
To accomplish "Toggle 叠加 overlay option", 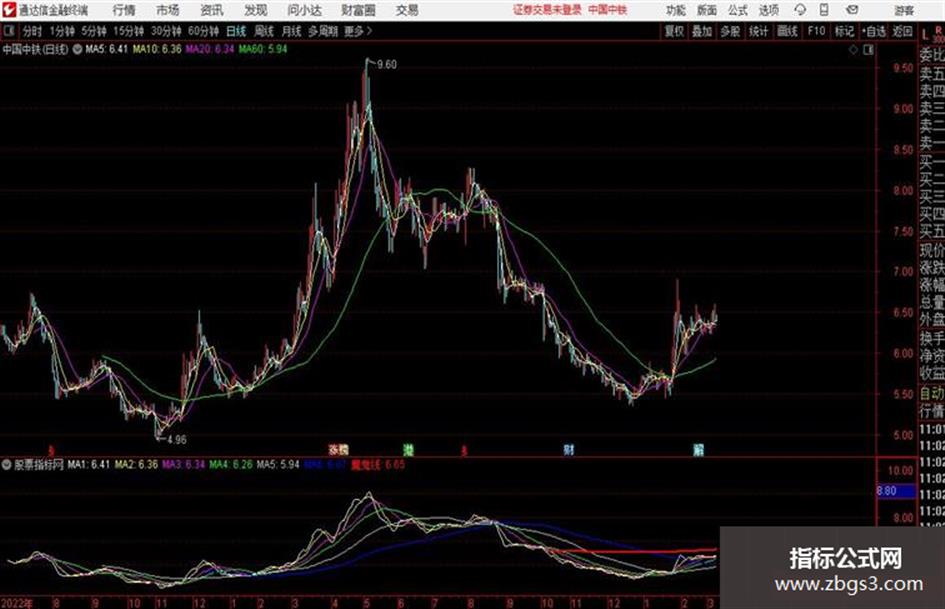I will pos(702,31).
